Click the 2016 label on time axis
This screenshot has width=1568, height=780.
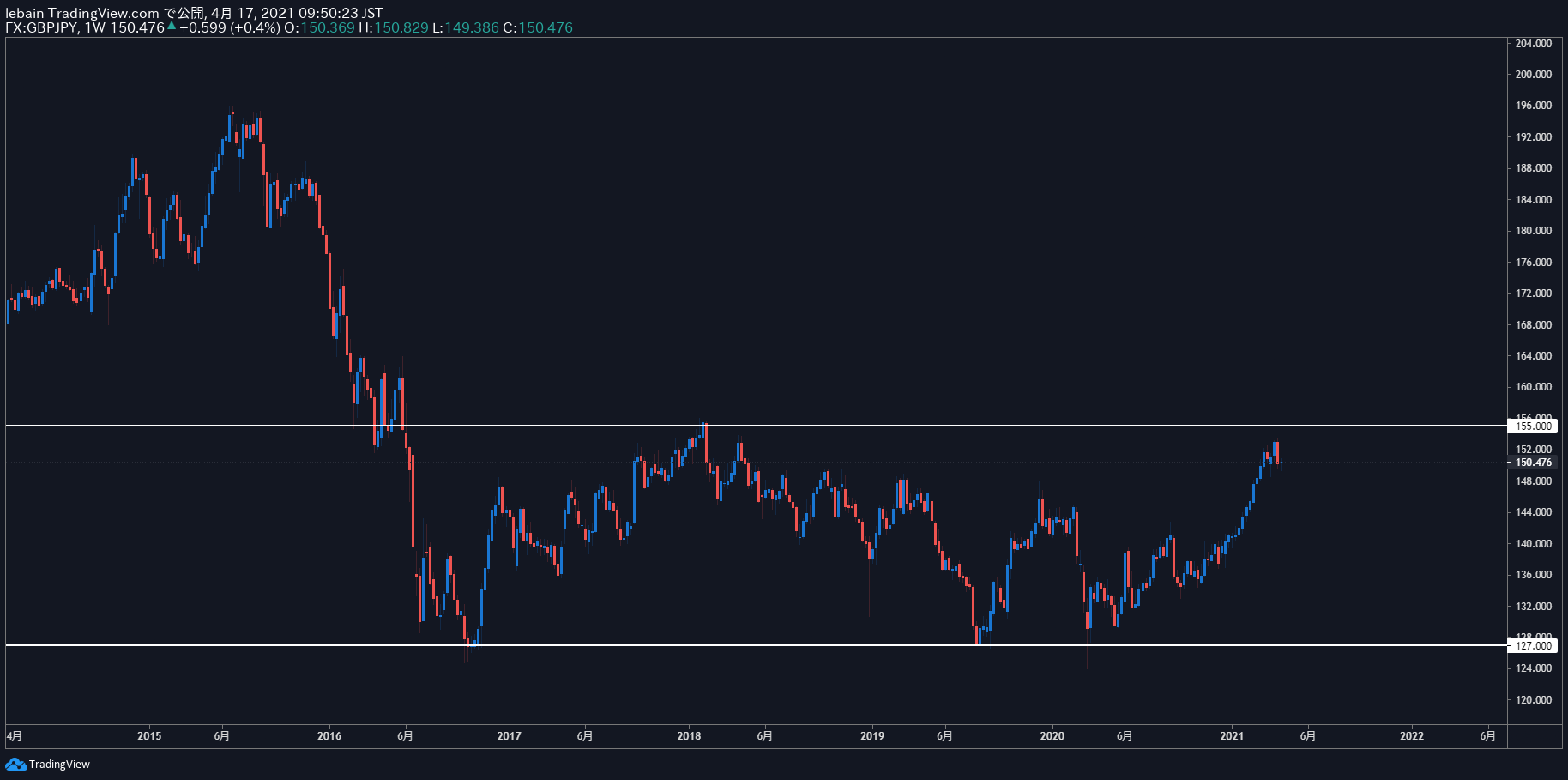(x=329, y=735)
